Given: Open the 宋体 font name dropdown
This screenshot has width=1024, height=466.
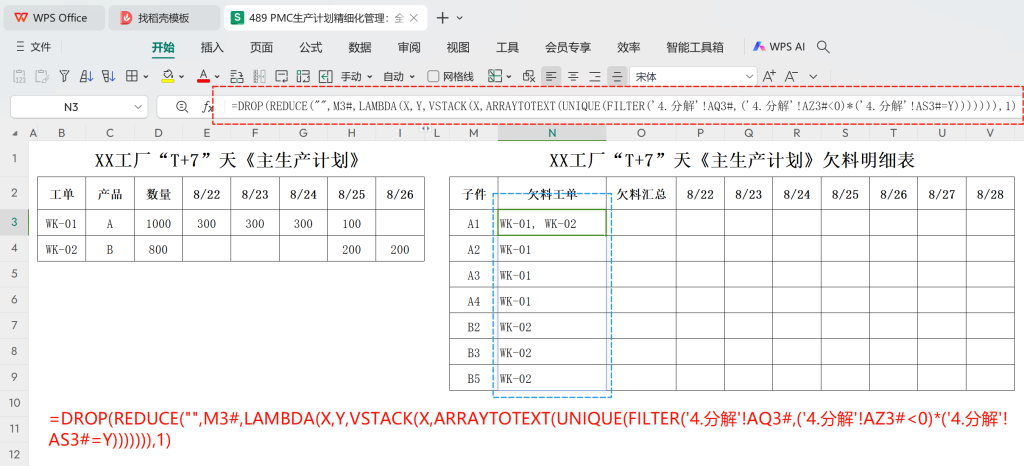Looking at the screenshot, I should [x=750, y=76].
